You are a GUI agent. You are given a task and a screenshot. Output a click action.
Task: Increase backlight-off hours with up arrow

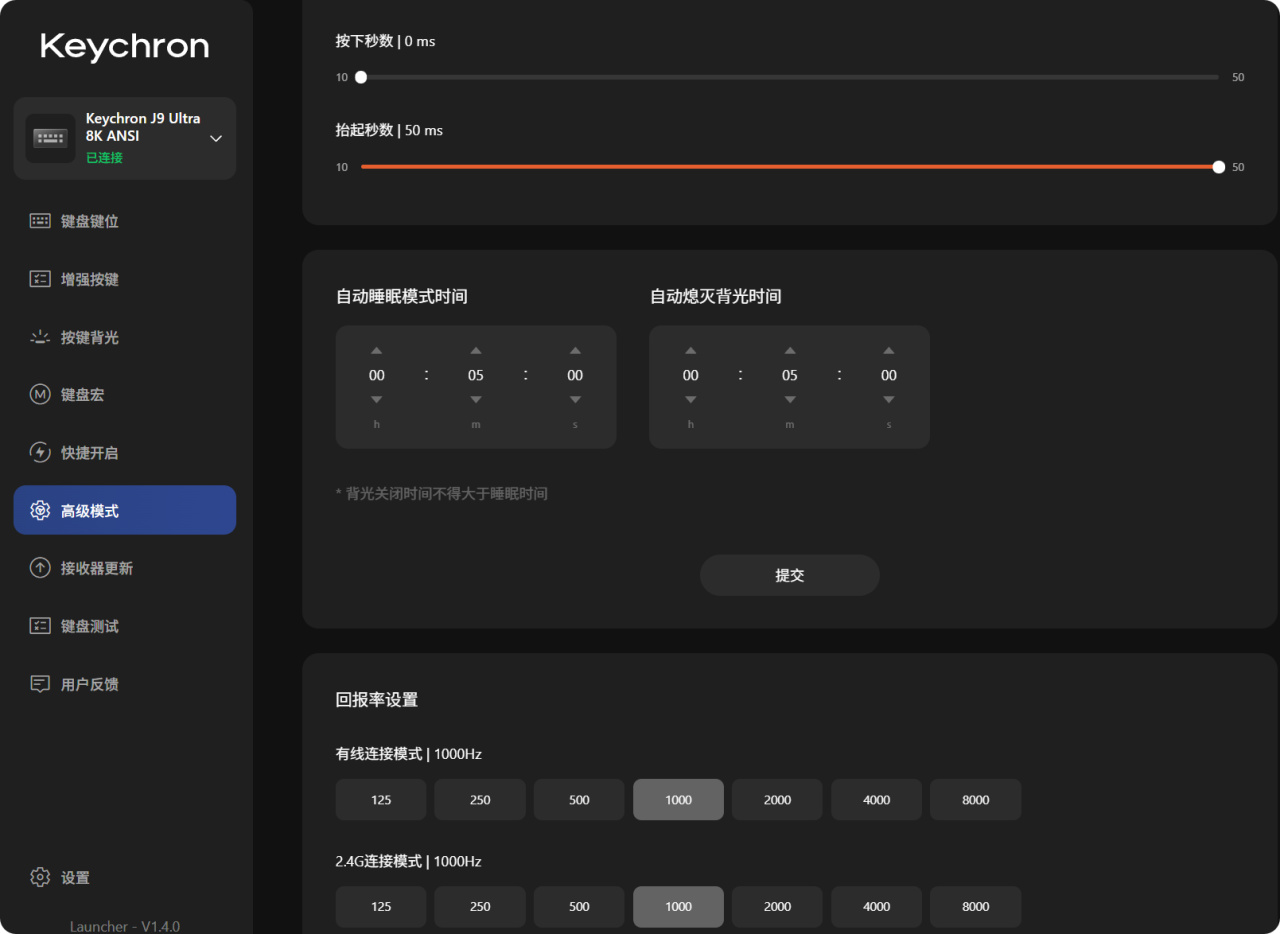(691, 351)
